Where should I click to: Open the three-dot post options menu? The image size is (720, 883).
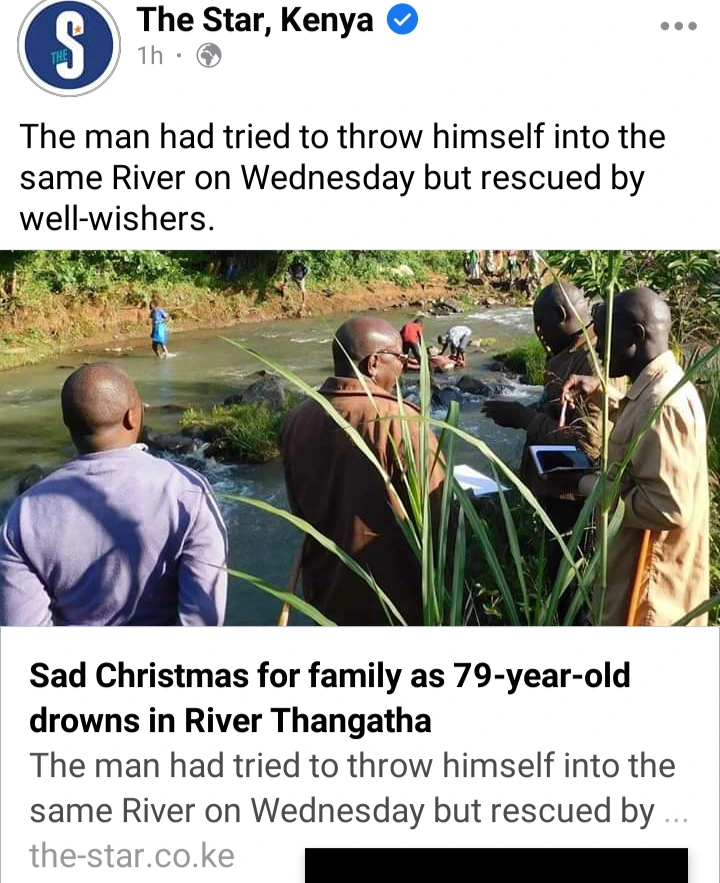point(679,26)
